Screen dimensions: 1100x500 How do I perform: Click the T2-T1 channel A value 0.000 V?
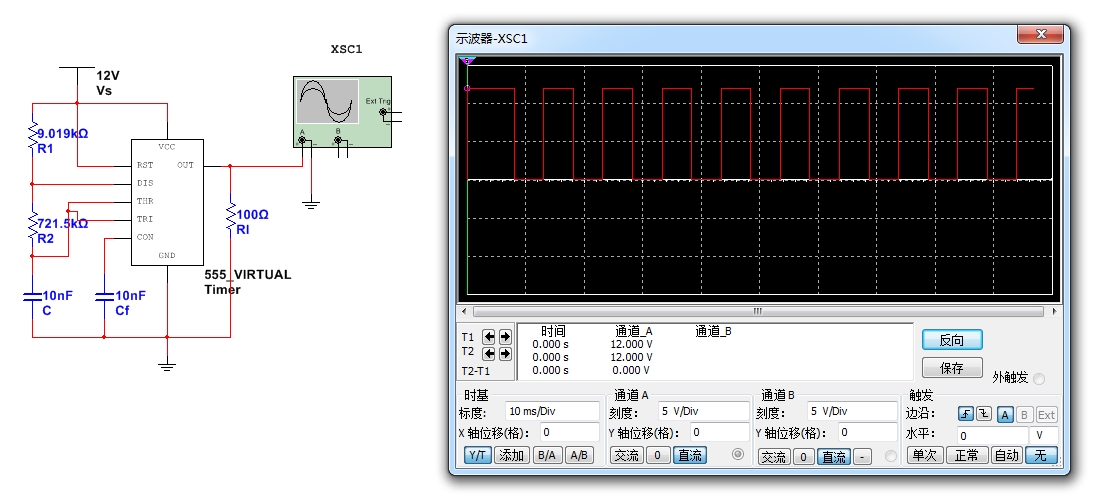click(x=631, y=370)
